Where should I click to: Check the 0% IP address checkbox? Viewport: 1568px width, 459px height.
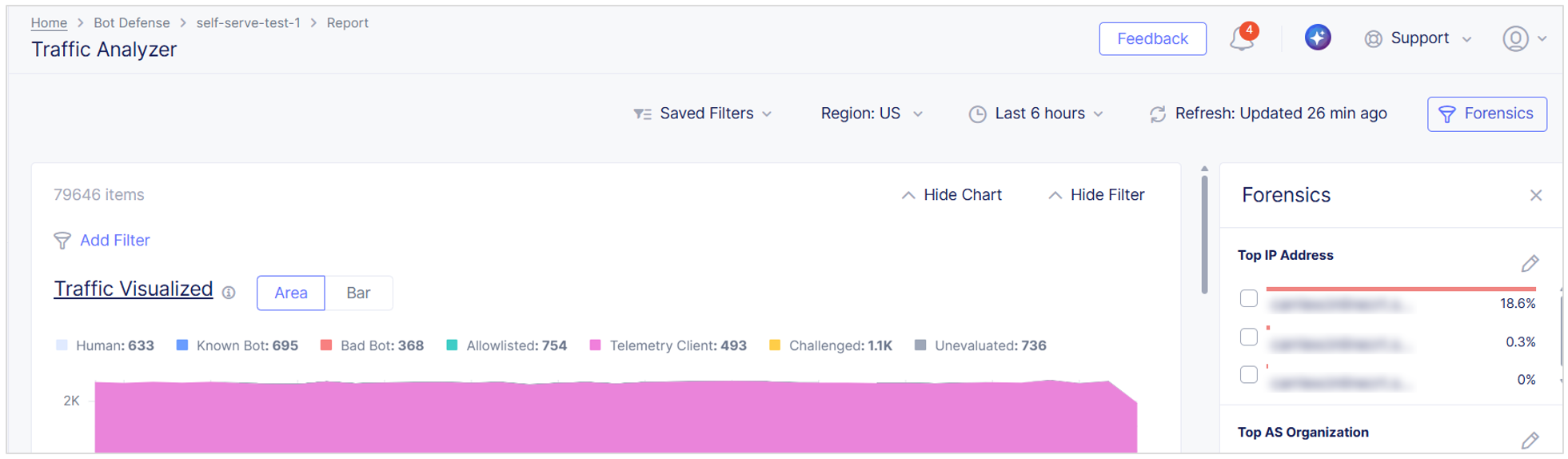(x=1248, y=374)
